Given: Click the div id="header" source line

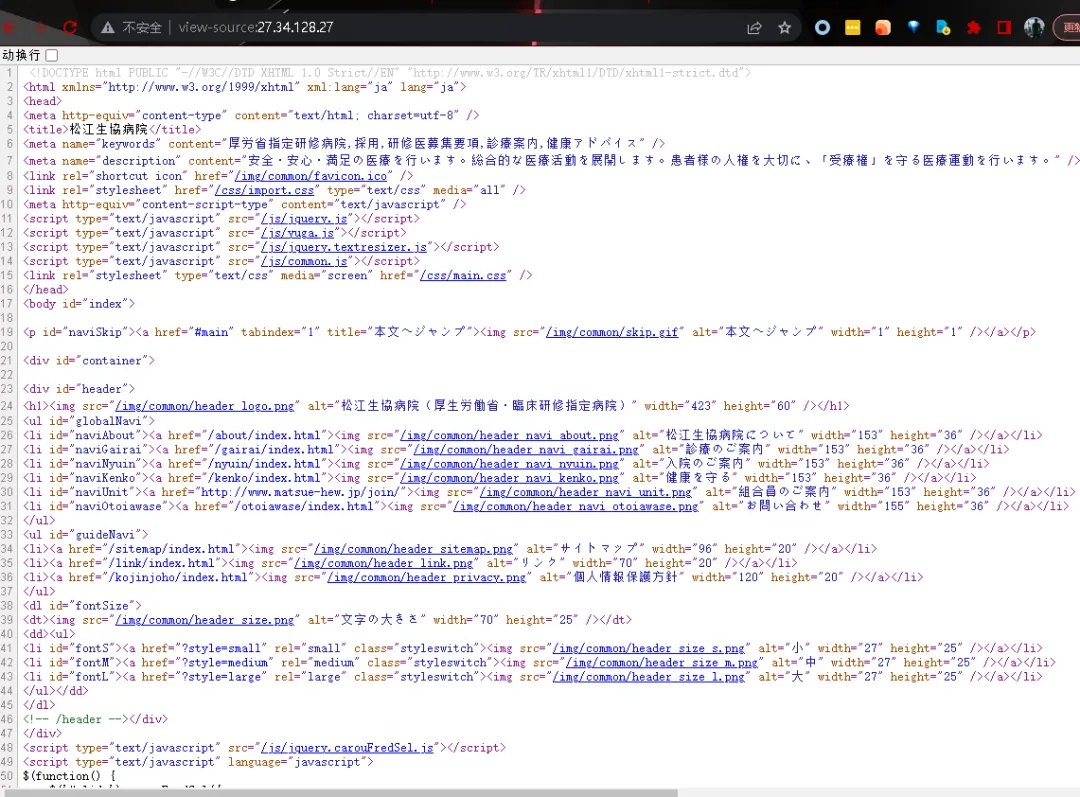Looking at the screenshot, I should click(79, 389).
